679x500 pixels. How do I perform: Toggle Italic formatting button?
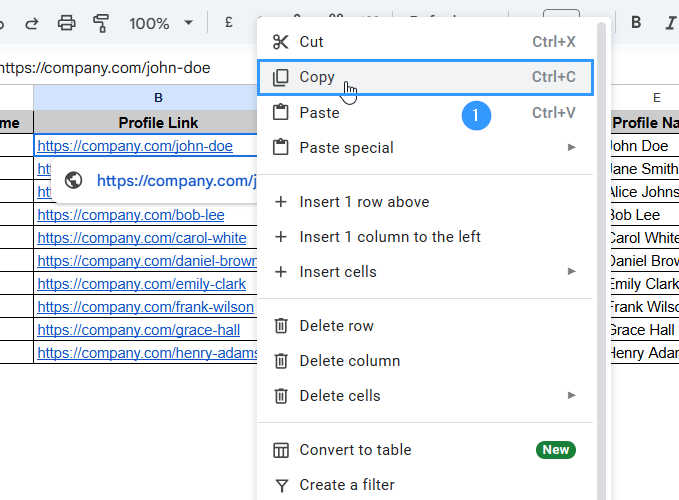coord(671,23)
